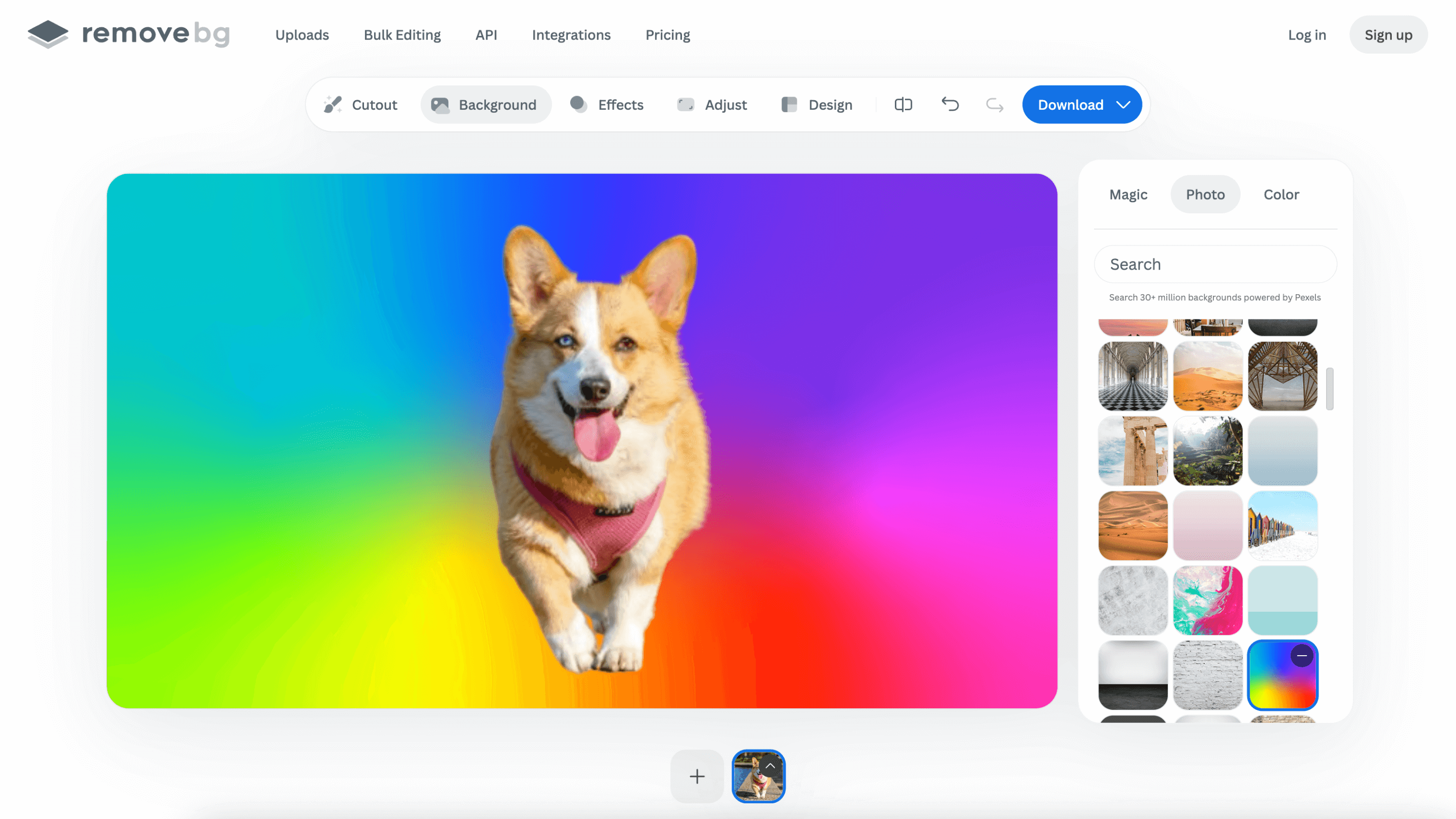The width and height of the screenshot is (1456, 819).
Task: Add a new image with plus button
Action: [697, 776]
